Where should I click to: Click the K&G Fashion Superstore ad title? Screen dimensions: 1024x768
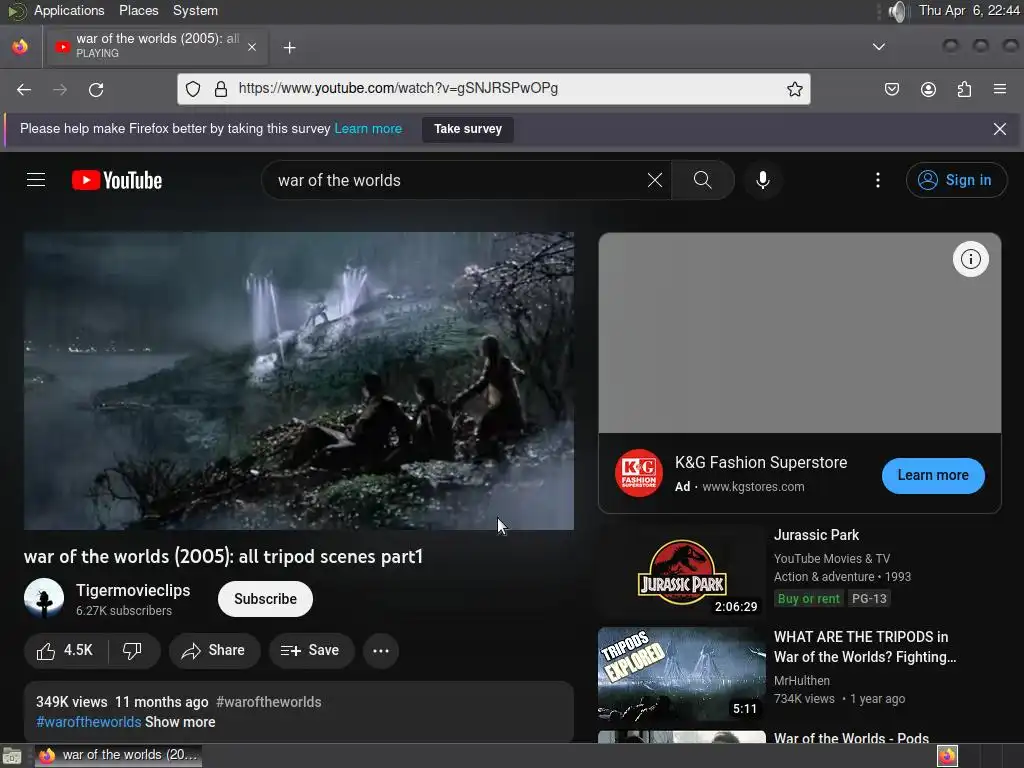761,462
